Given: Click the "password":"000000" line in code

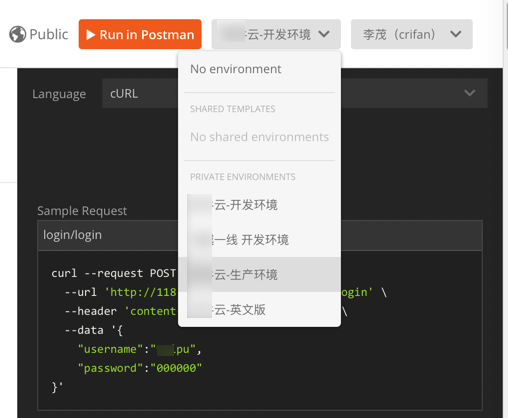Looking at the screenshot, I should point(140,368).
